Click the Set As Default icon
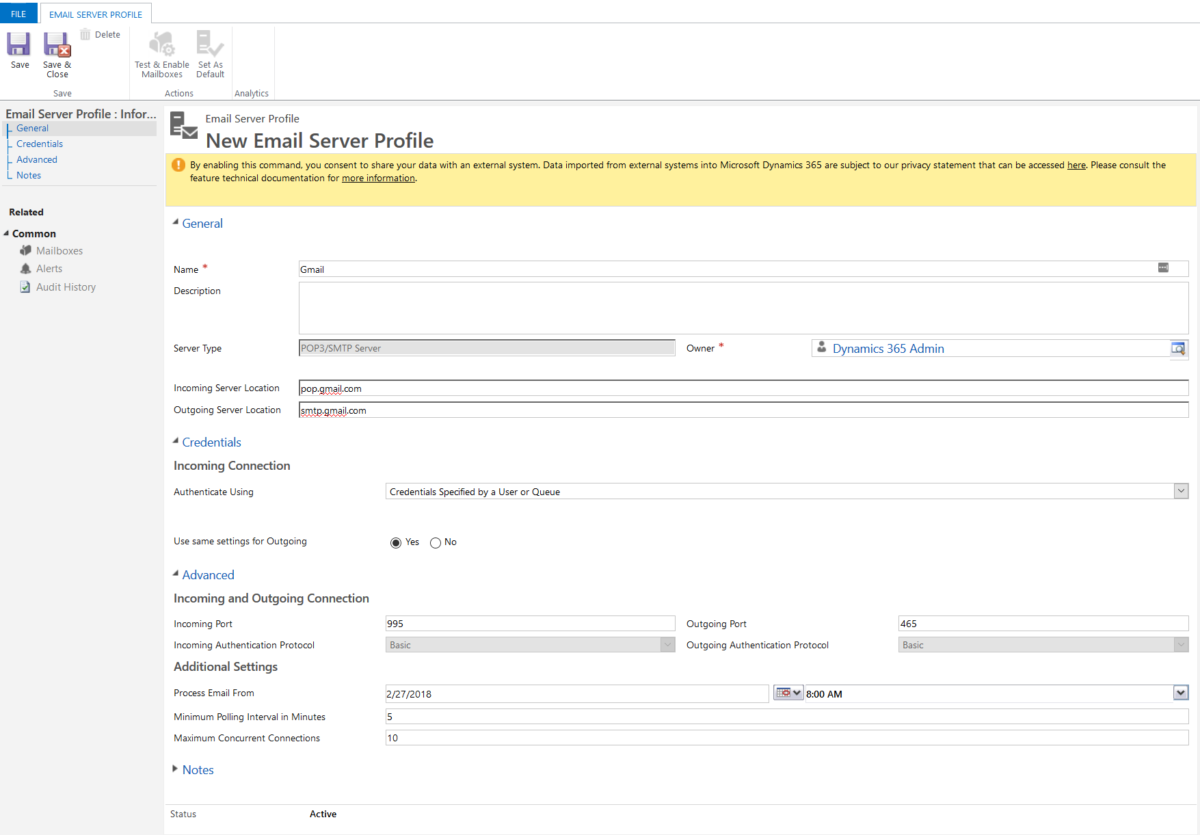Viewport: 1200px width, 835px height. [210, 44]
